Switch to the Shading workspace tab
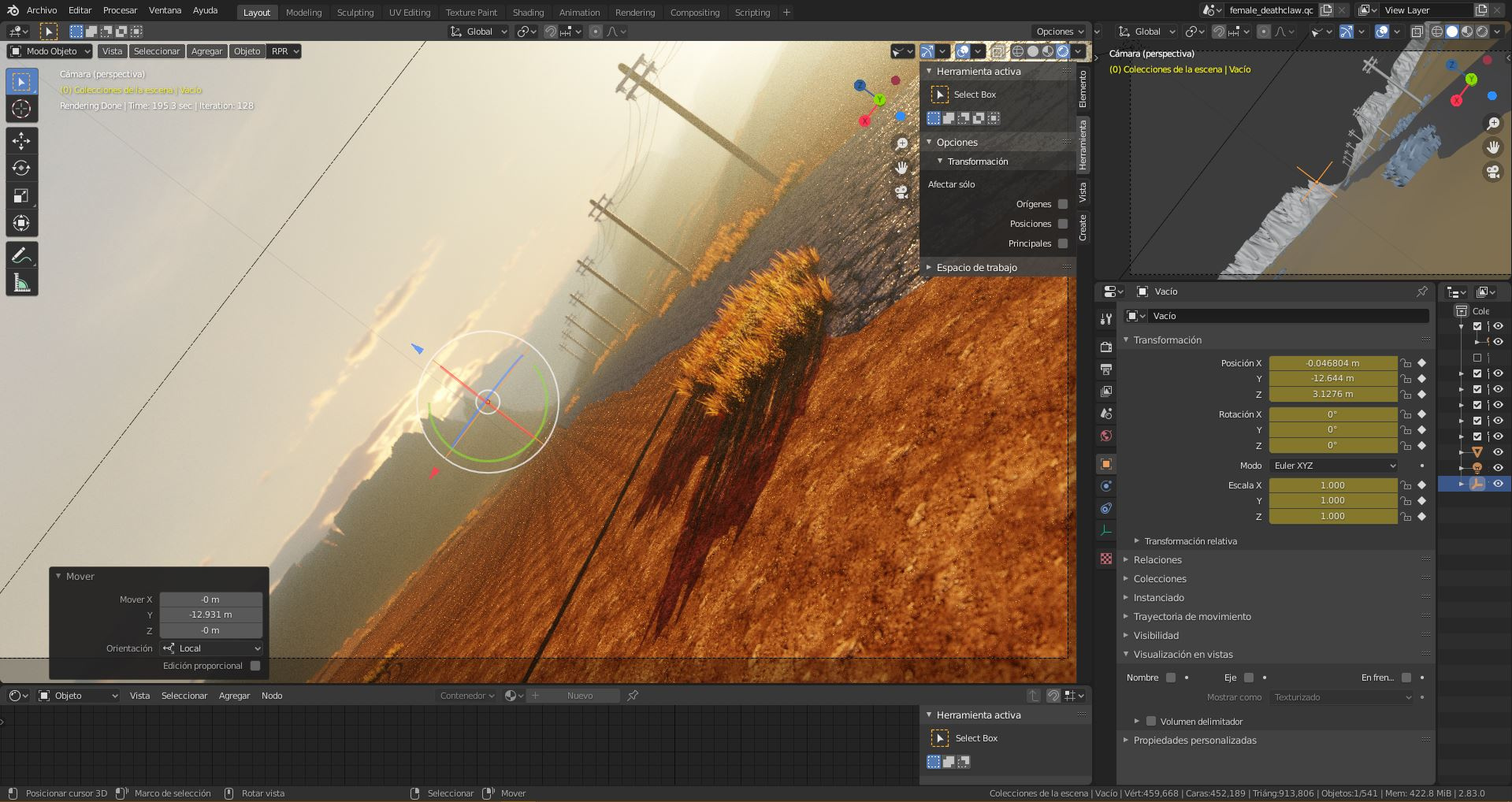 (x=528, y=13)
